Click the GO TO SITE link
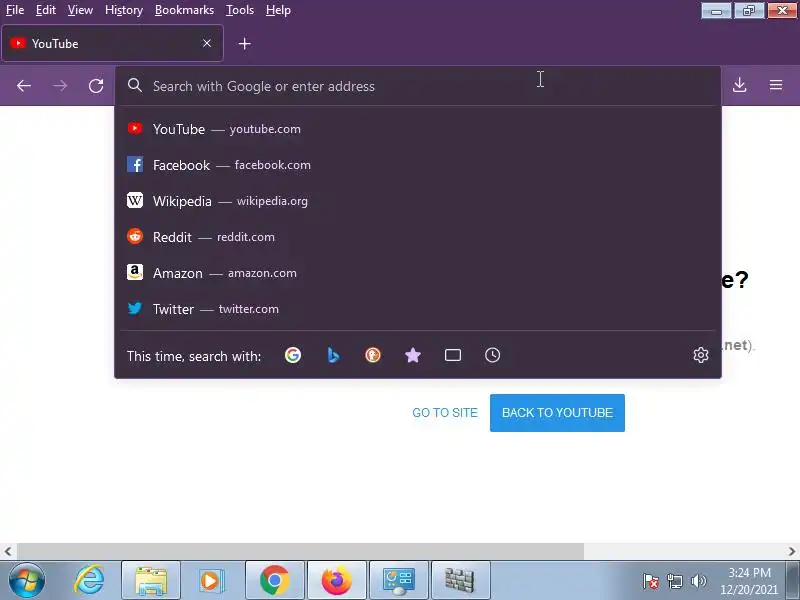The image size is (800, 600). [445, 413]
